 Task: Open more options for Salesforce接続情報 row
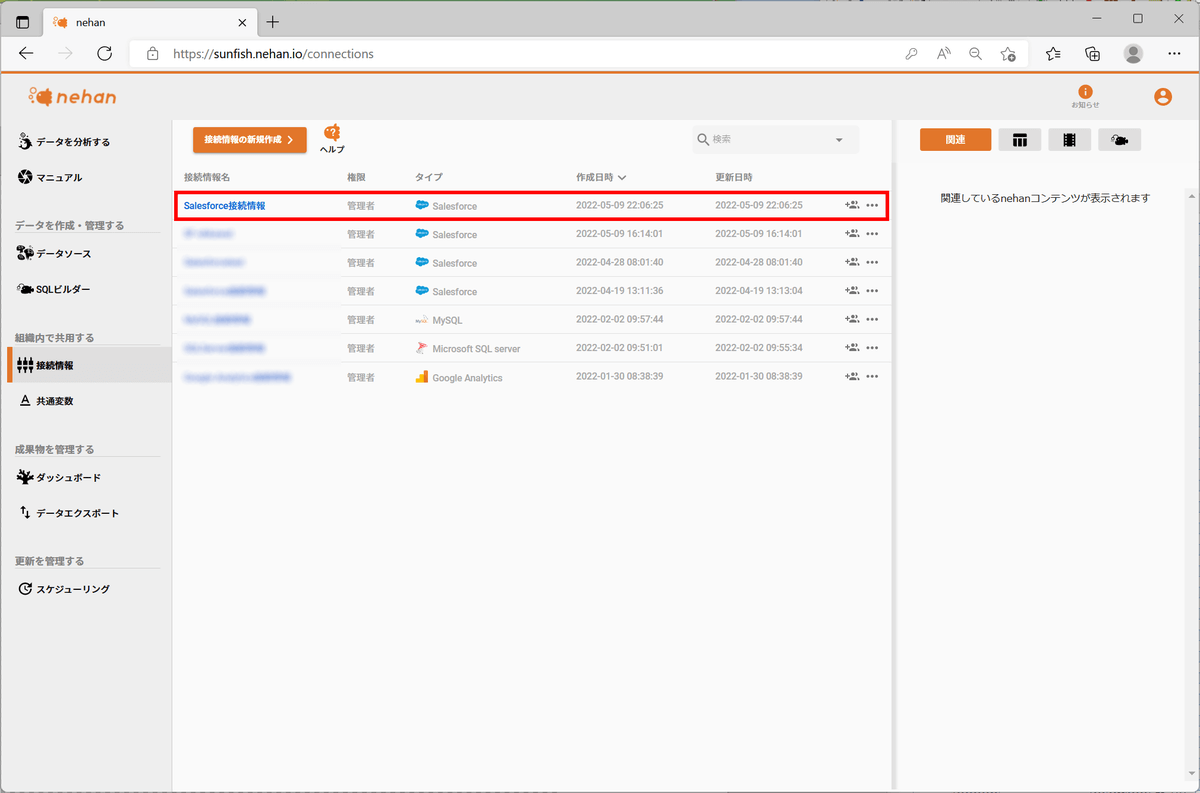point(872,206)
